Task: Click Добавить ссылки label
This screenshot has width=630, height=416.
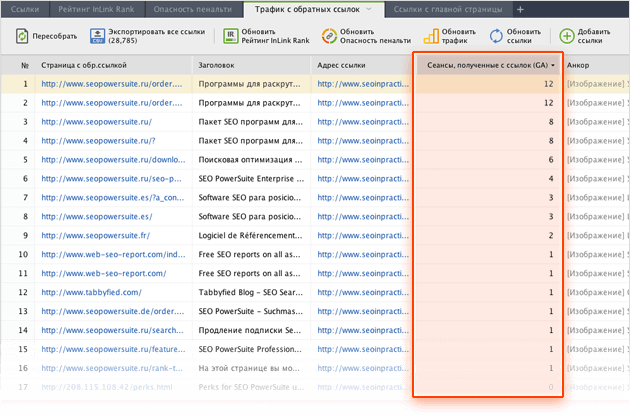Action: click(594, 36)
